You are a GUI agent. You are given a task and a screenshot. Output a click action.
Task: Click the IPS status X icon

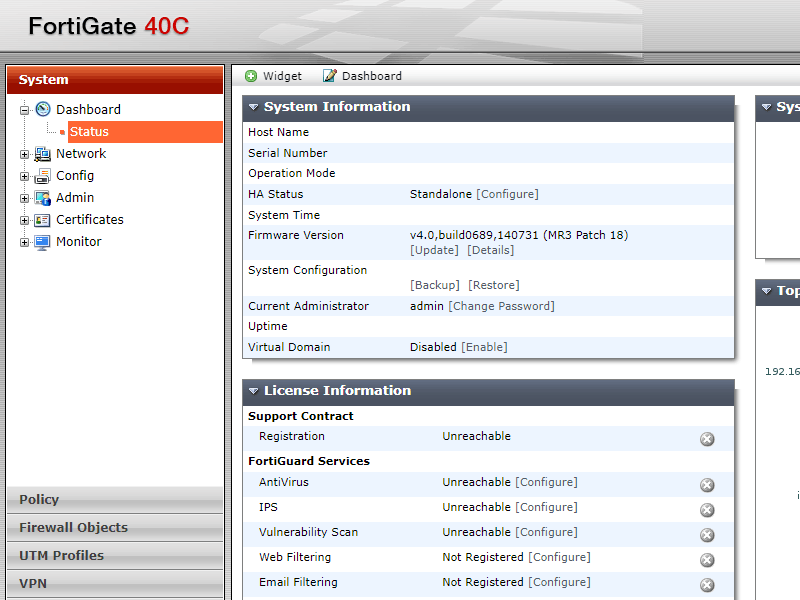click(x=707, y=510)
